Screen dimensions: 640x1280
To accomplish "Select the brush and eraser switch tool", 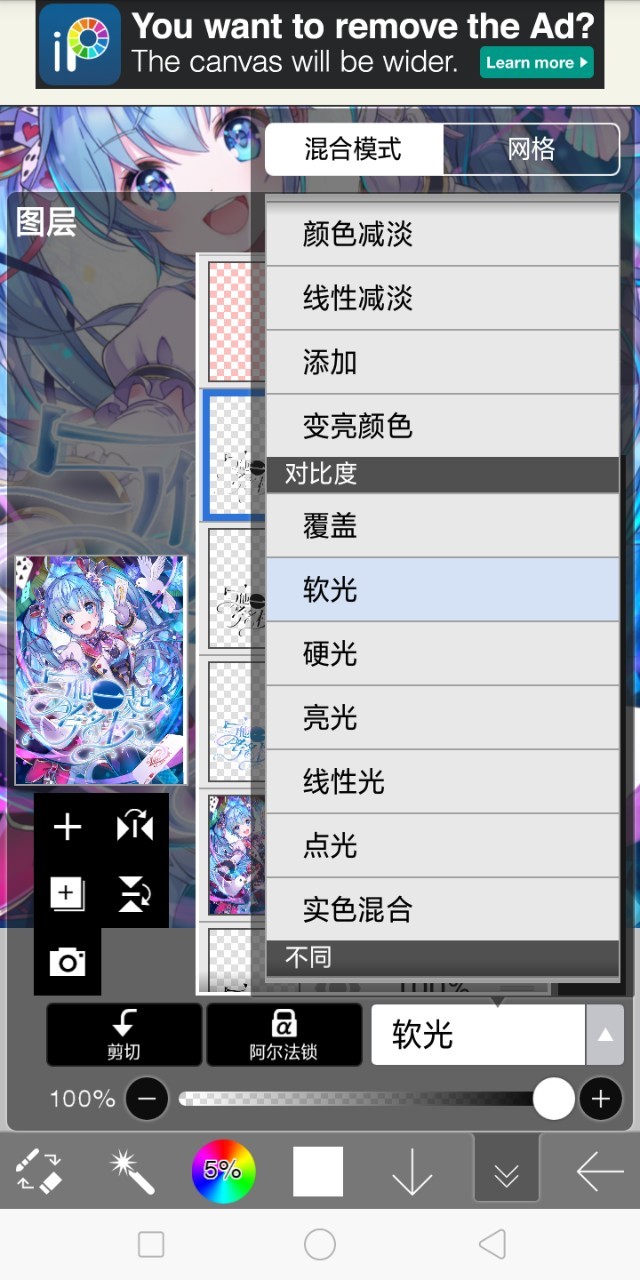I will 39,1171.
